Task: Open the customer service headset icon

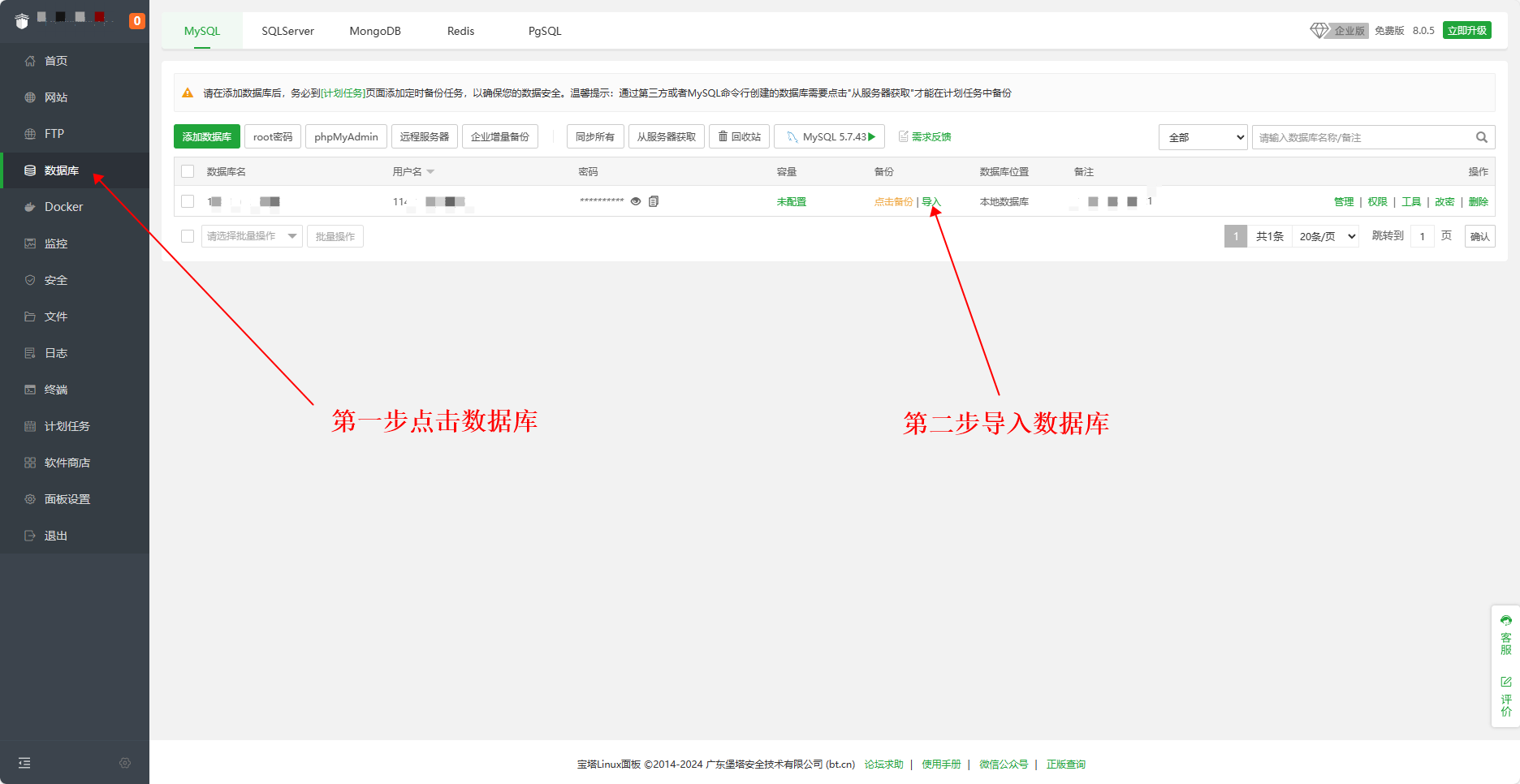Action: (1506, 621)
